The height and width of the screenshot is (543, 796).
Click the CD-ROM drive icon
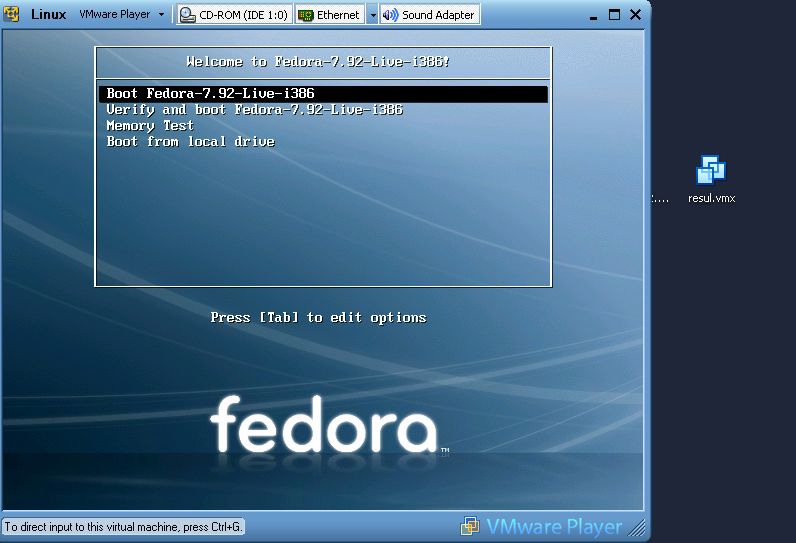188,15
